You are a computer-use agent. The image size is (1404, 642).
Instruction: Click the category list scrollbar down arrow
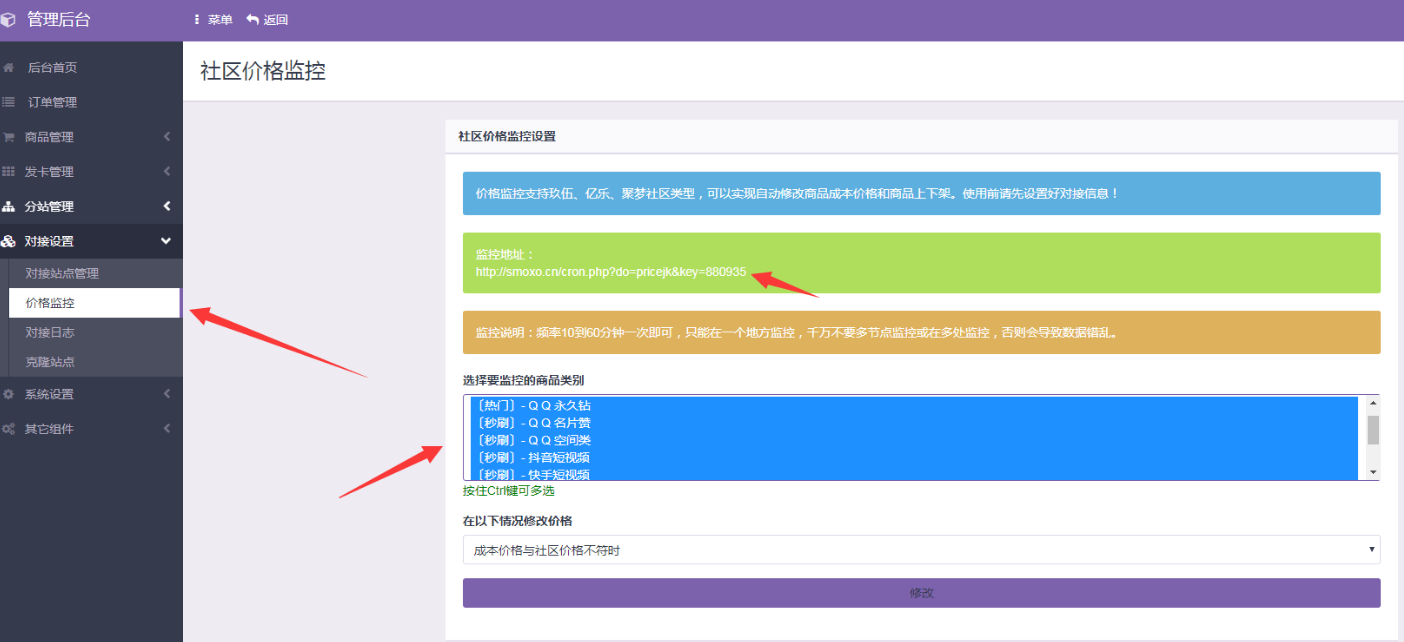pos(1372,472)
